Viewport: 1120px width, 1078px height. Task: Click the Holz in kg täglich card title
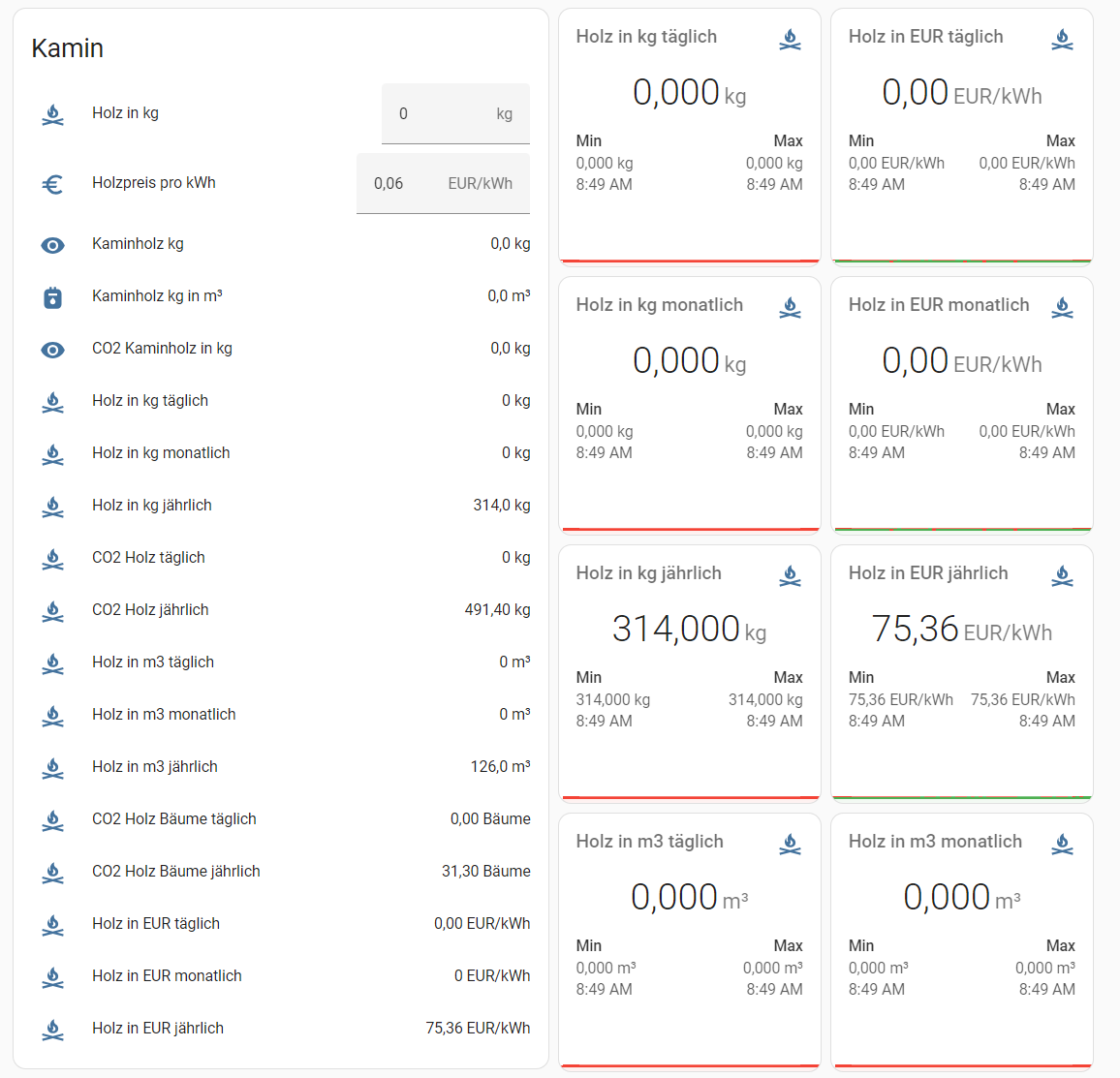(x=646, y=37)
